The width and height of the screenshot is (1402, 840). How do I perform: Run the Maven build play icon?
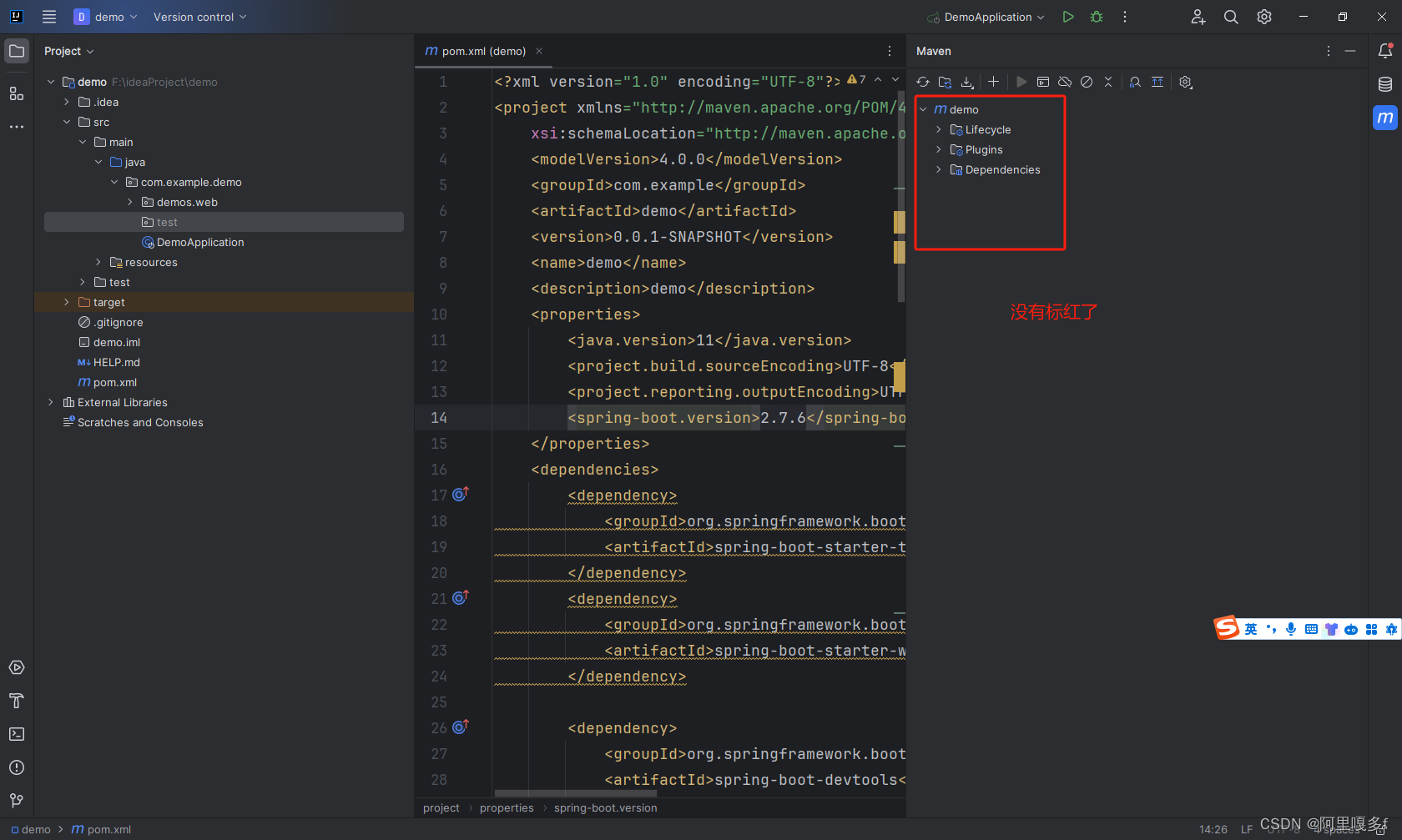click(1021, 82)
